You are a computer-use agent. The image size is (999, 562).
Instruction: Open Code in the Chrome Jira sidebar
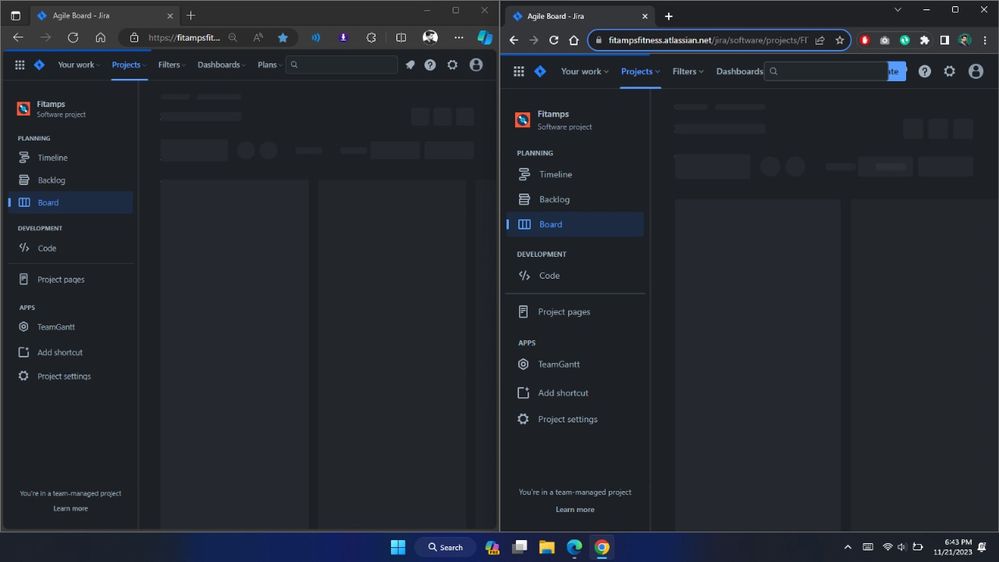[x=575, y=275]
